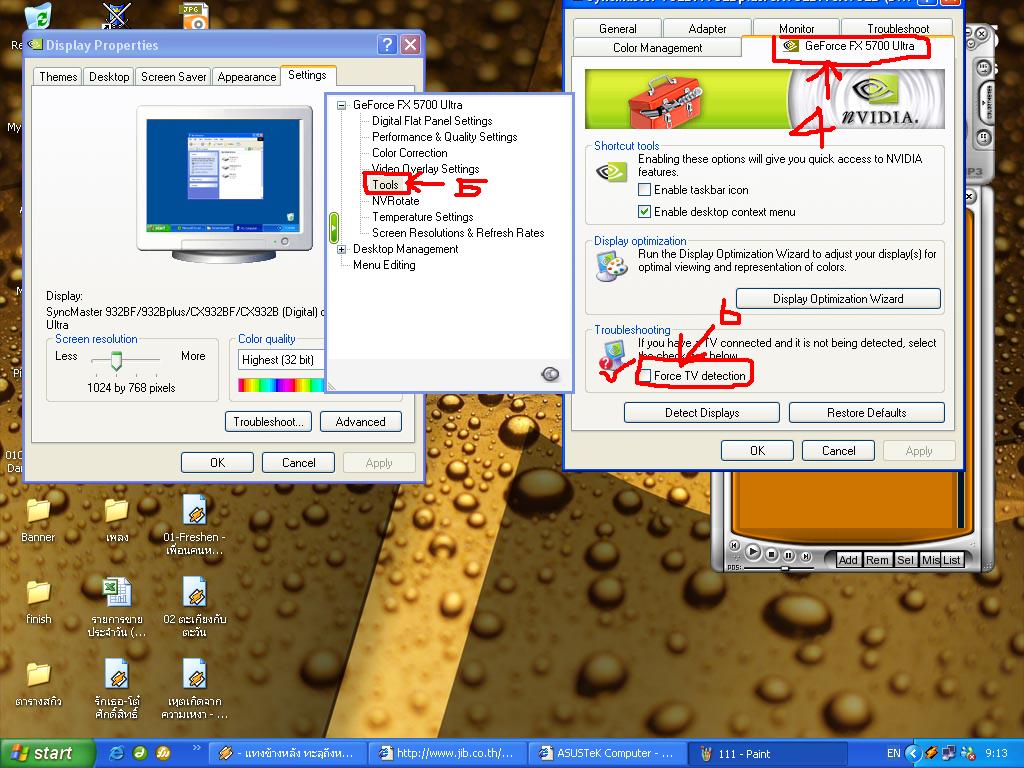Open the Color quality dropdown
Screen dimensions: 1024x768
point(281,360)
